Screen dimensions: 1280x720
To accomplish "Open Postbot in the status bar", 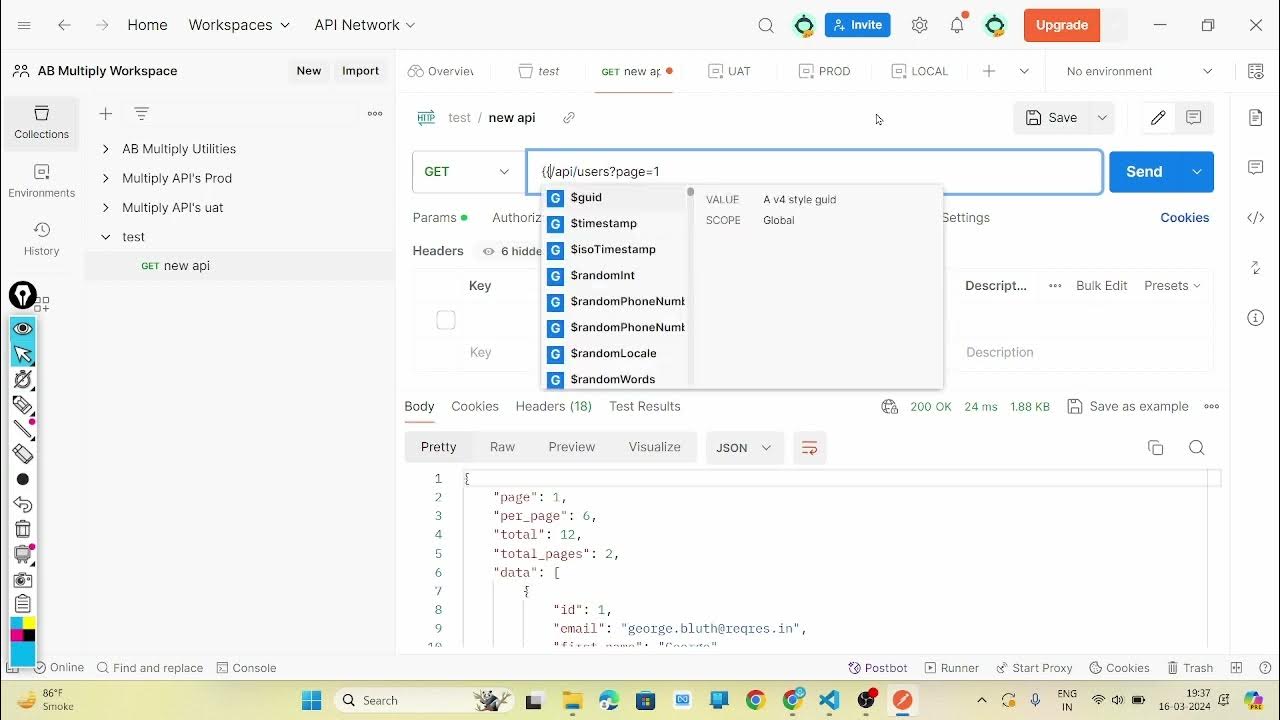I will pyautogui.click(x=878, y=668).
